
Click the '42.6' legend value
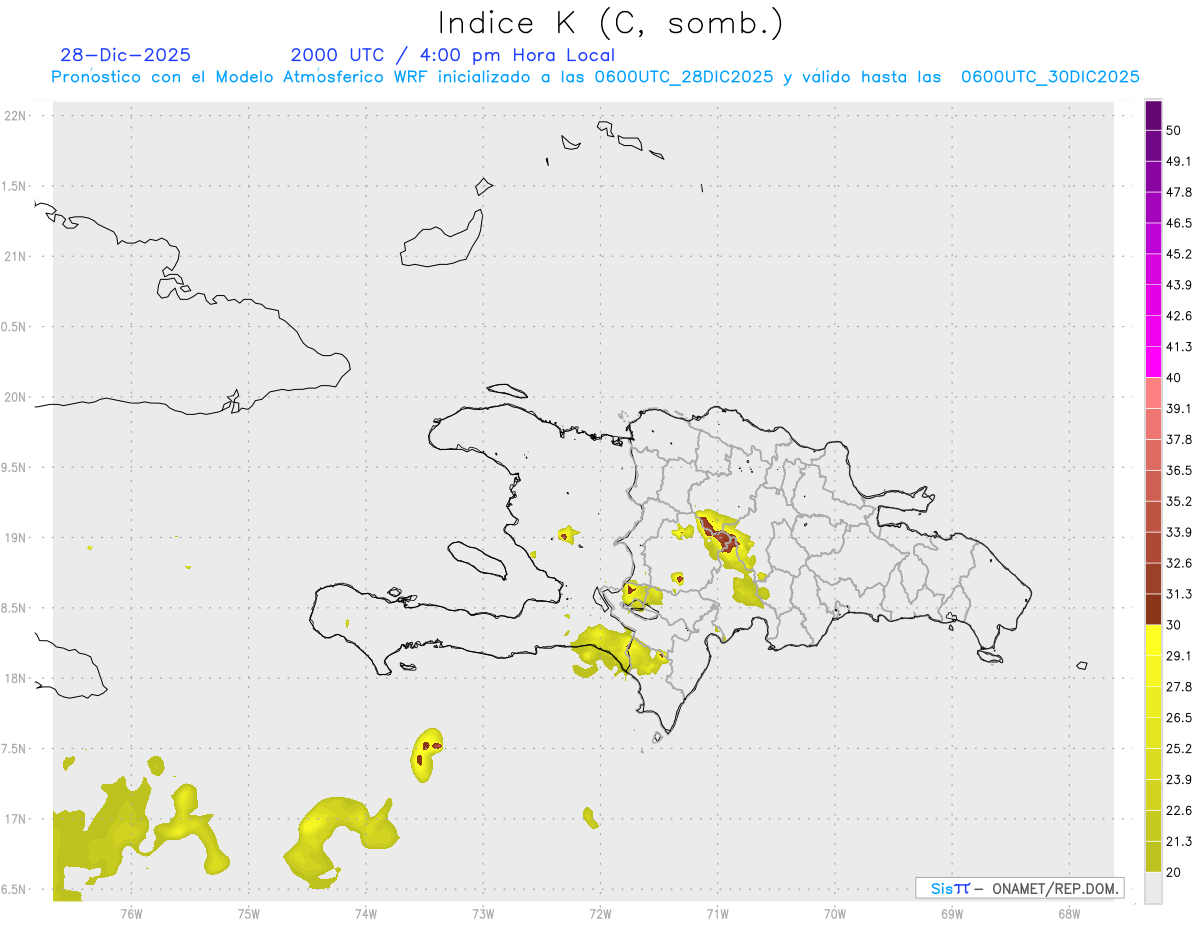(x=1178, y=316)
